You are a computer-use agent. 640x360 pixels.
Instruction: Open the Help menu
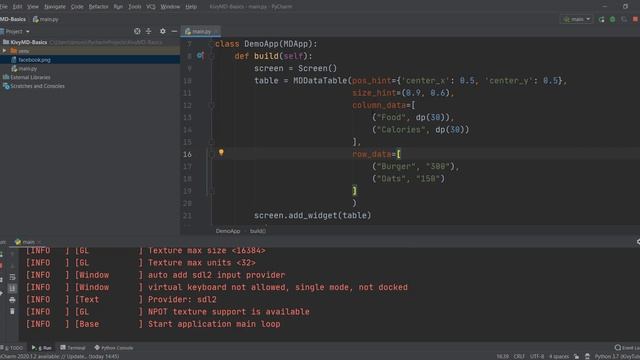pyautogui.click(x=191, y=7)
